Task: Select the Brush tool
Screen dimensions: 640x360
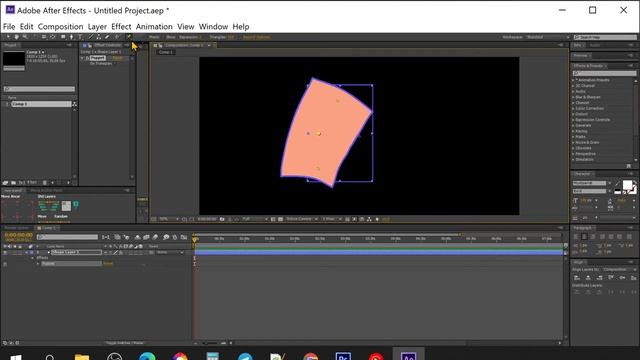Action: click(x=91, y=37)
